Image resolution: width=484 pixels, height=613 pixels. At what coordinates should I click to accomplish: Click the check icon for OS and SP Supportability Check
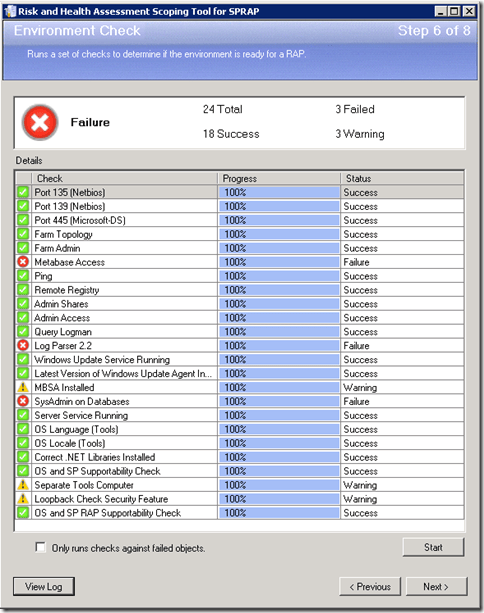tap(23, 471)
